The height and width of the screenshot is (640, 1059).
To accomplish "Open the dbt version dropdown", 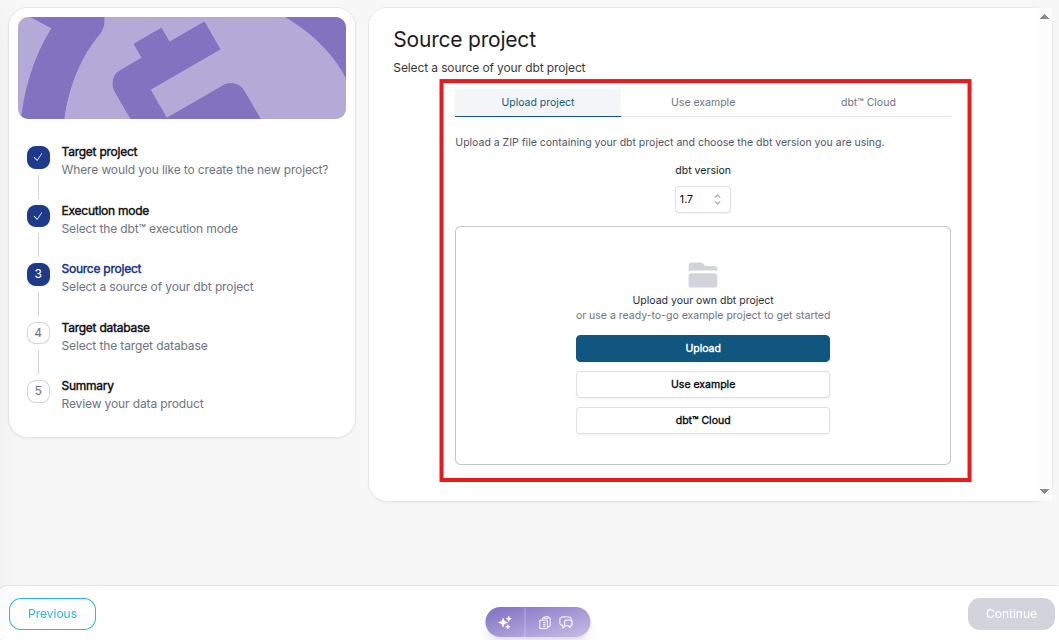I will (x=703, y=200).
